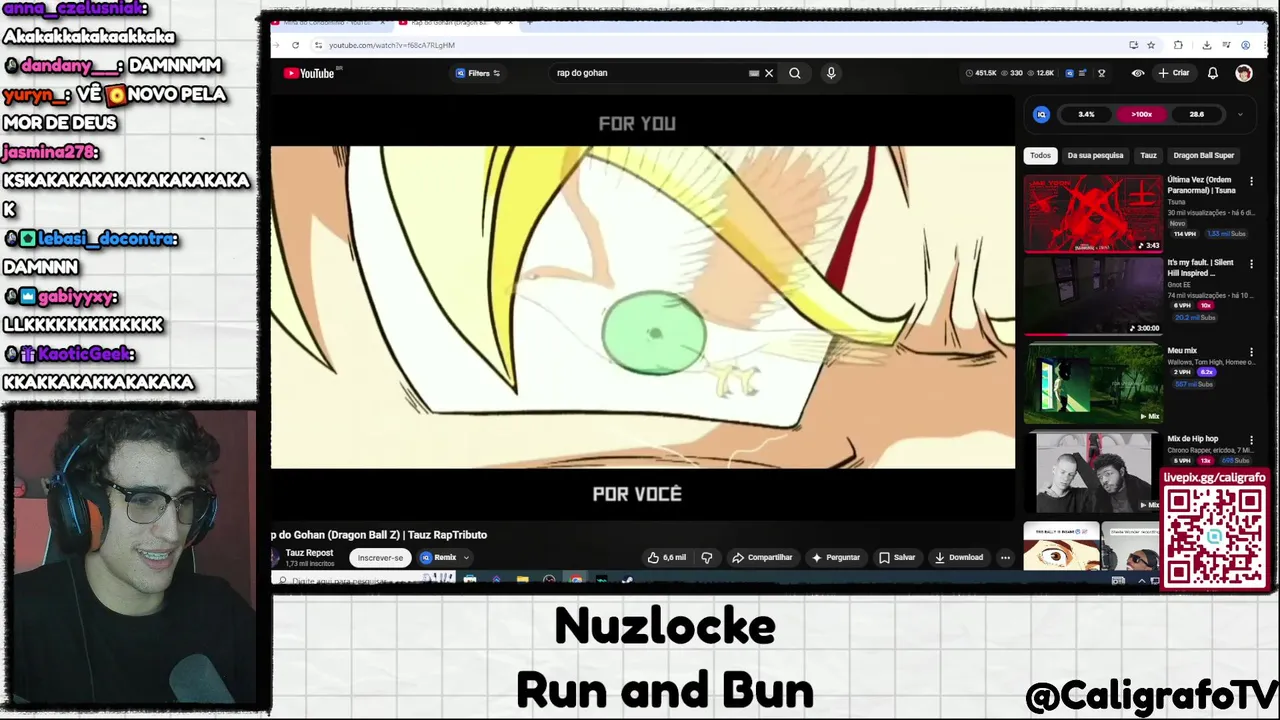
Task: Click the vidIQ 12.6K stat in header
Action: coord(1041,73)
